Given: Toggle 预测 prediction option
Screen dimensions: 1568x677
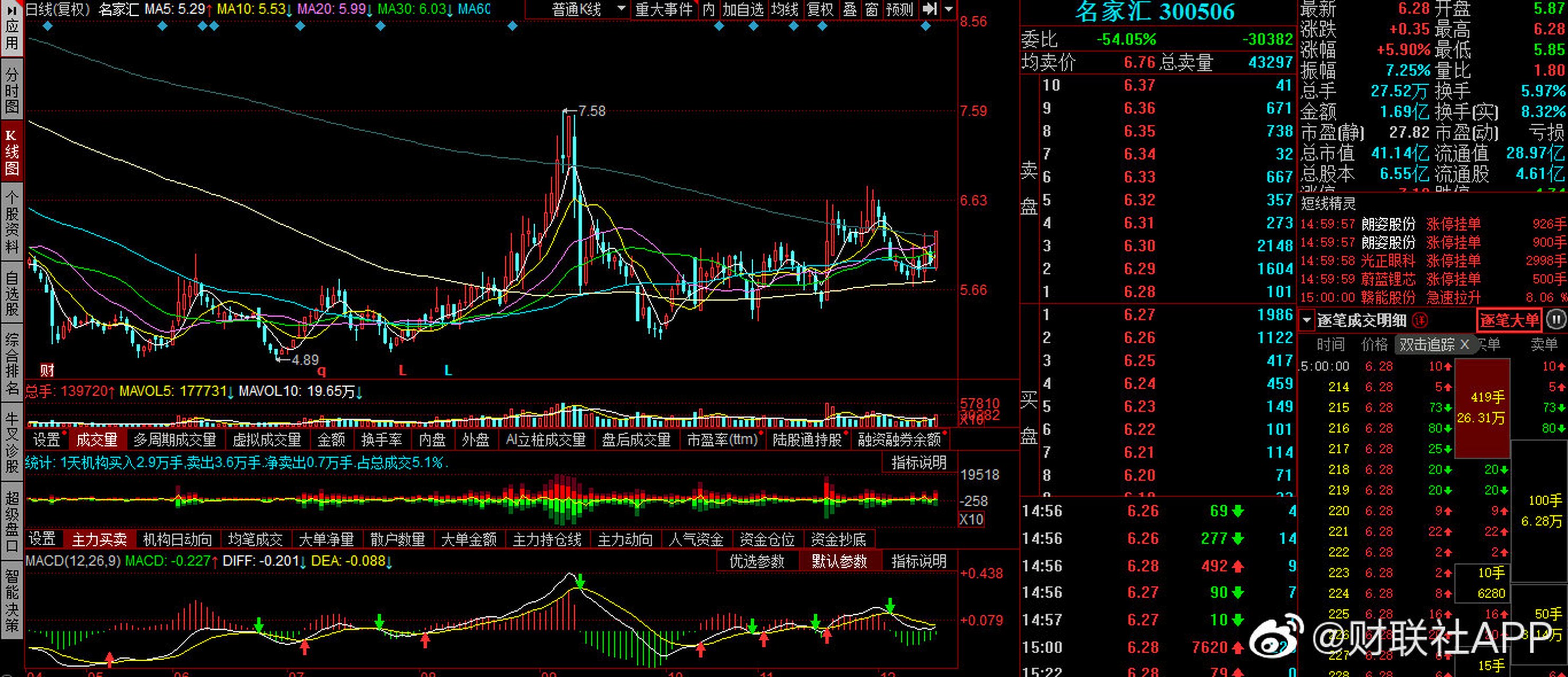Looking at the screenshot, I should [900, 9].
